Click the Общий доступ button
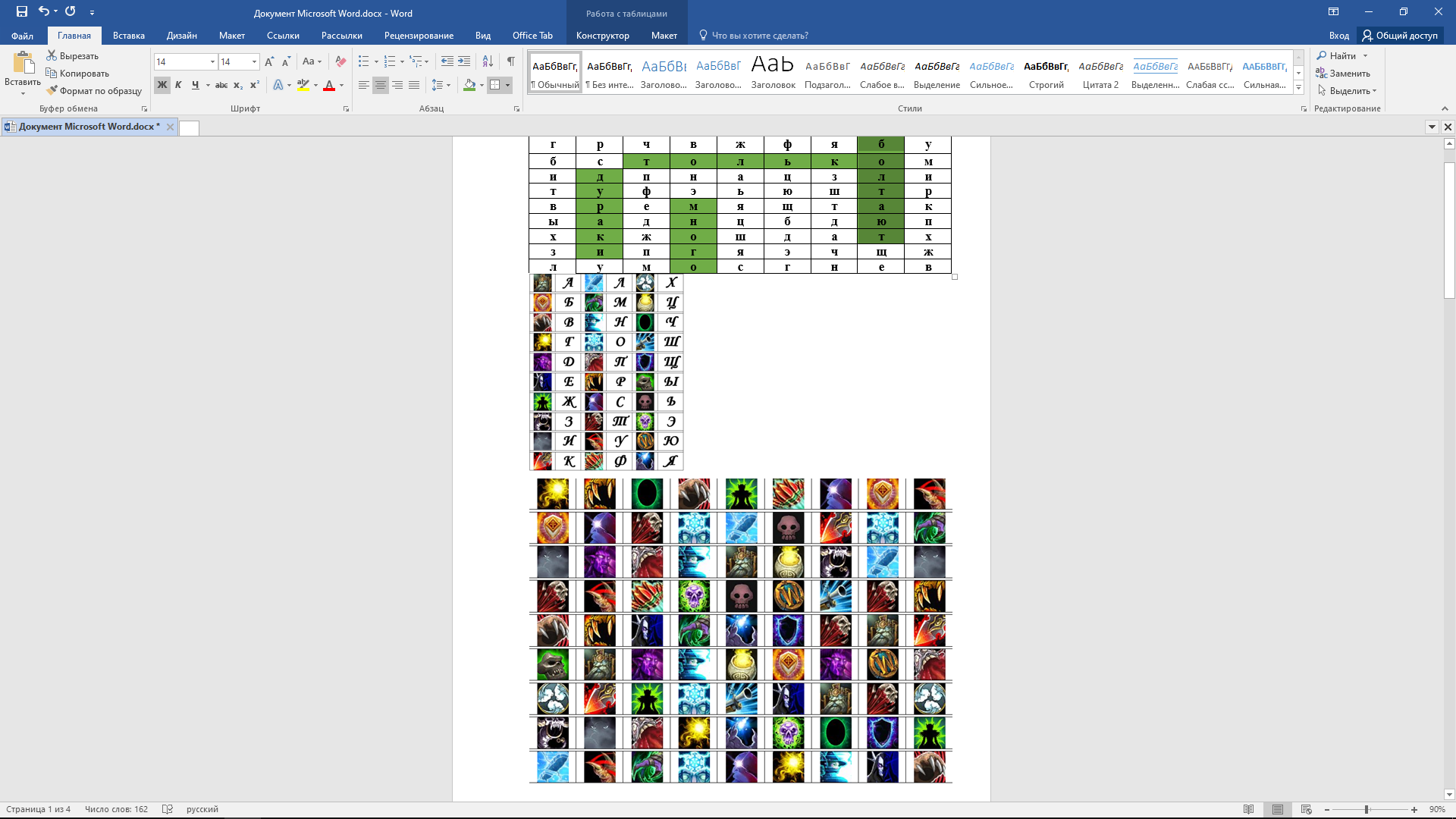Screen dimensions: 1456x819 pyautogui.click(x=1399, y=36)
